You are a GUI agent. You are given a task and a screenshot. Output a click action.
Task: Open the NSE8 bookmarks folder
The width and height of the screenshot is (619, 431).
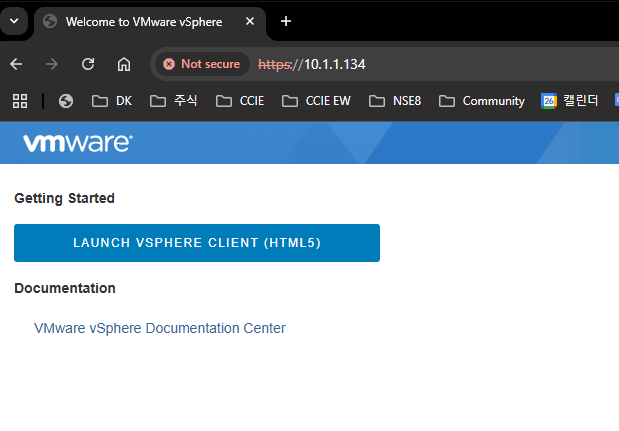[395, 101]
